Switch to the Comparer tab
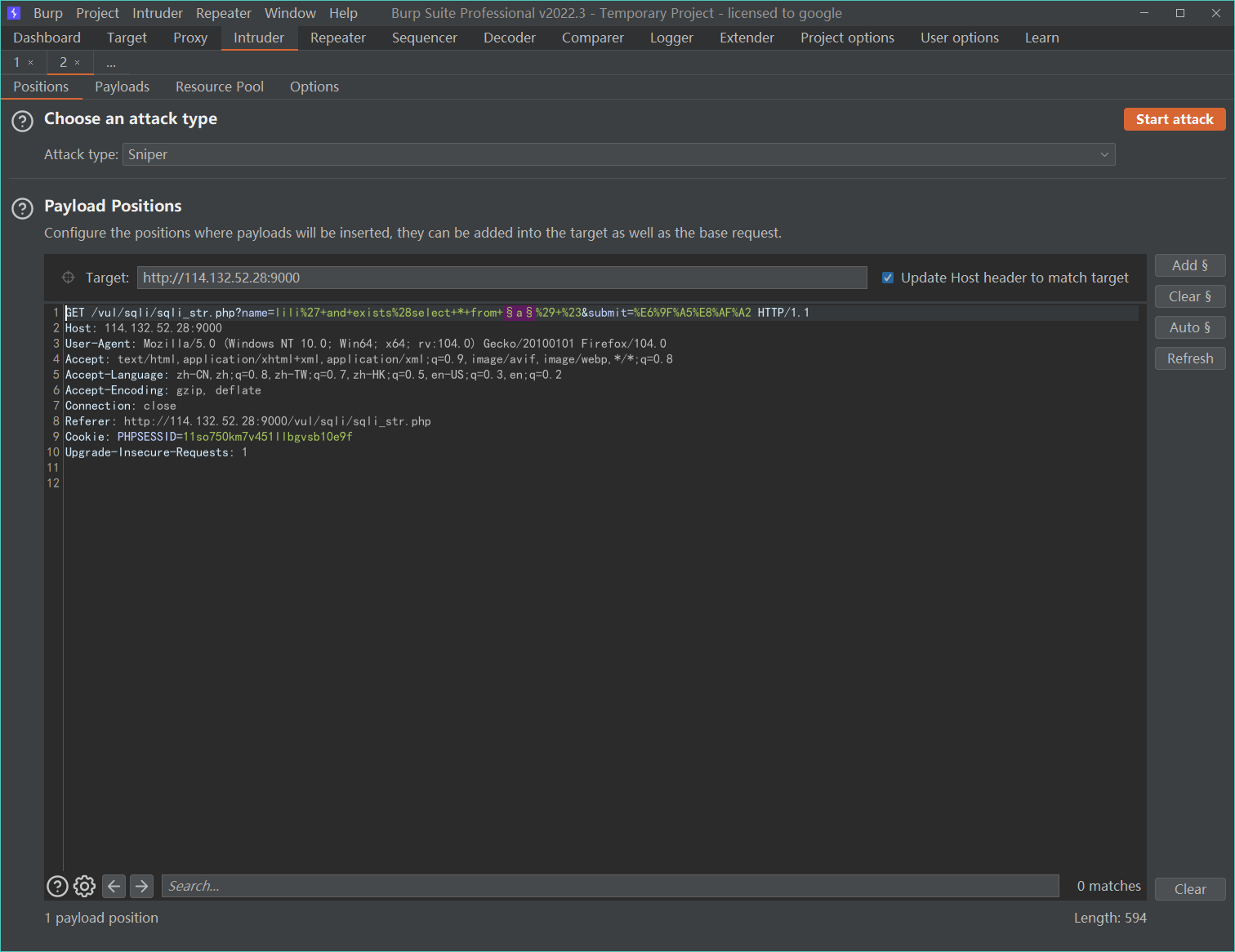This screenshot has height=952, width=1235. click(593, 38)
